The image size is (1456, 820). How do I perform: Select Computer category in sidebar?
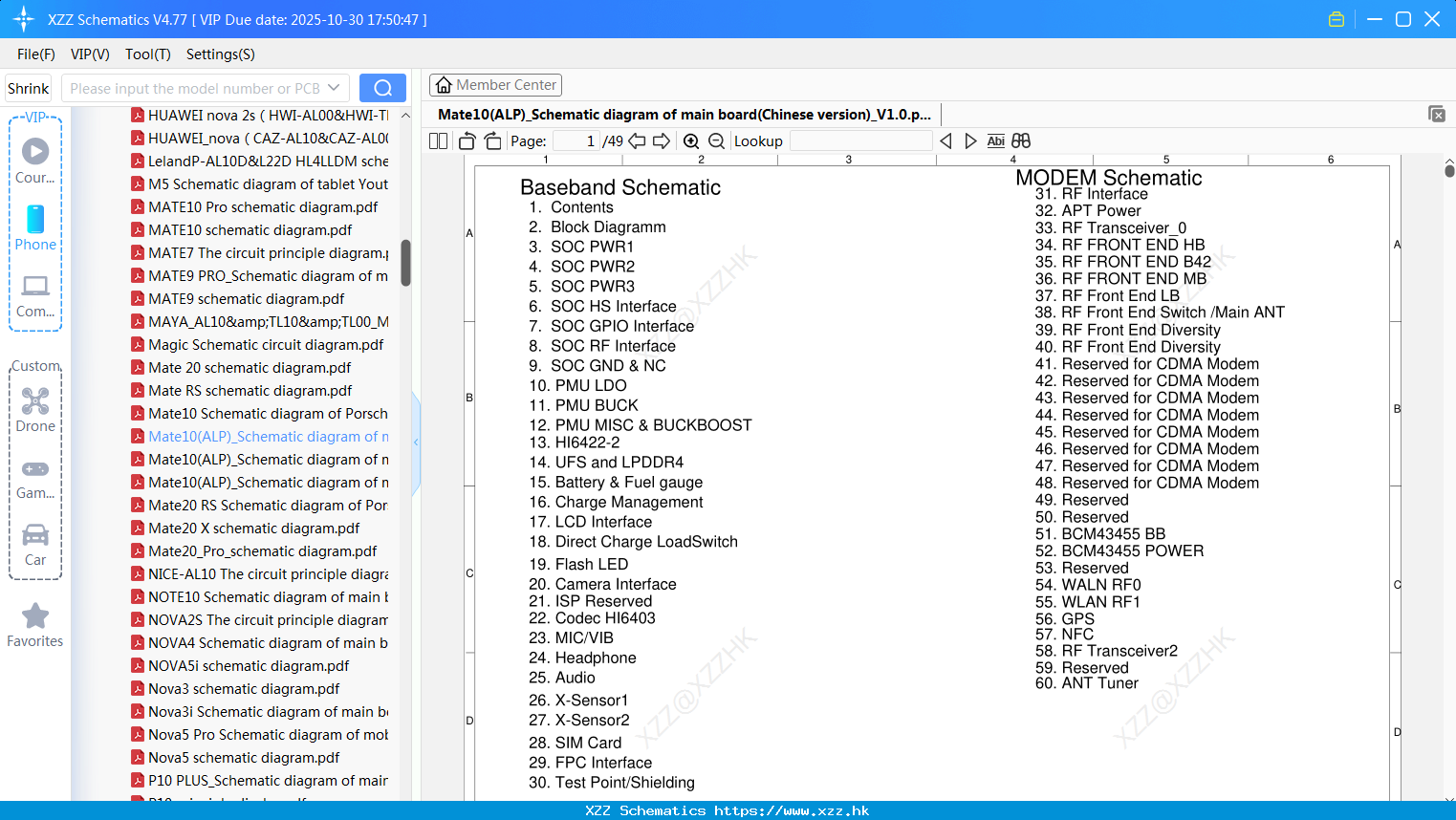[35, 296]
